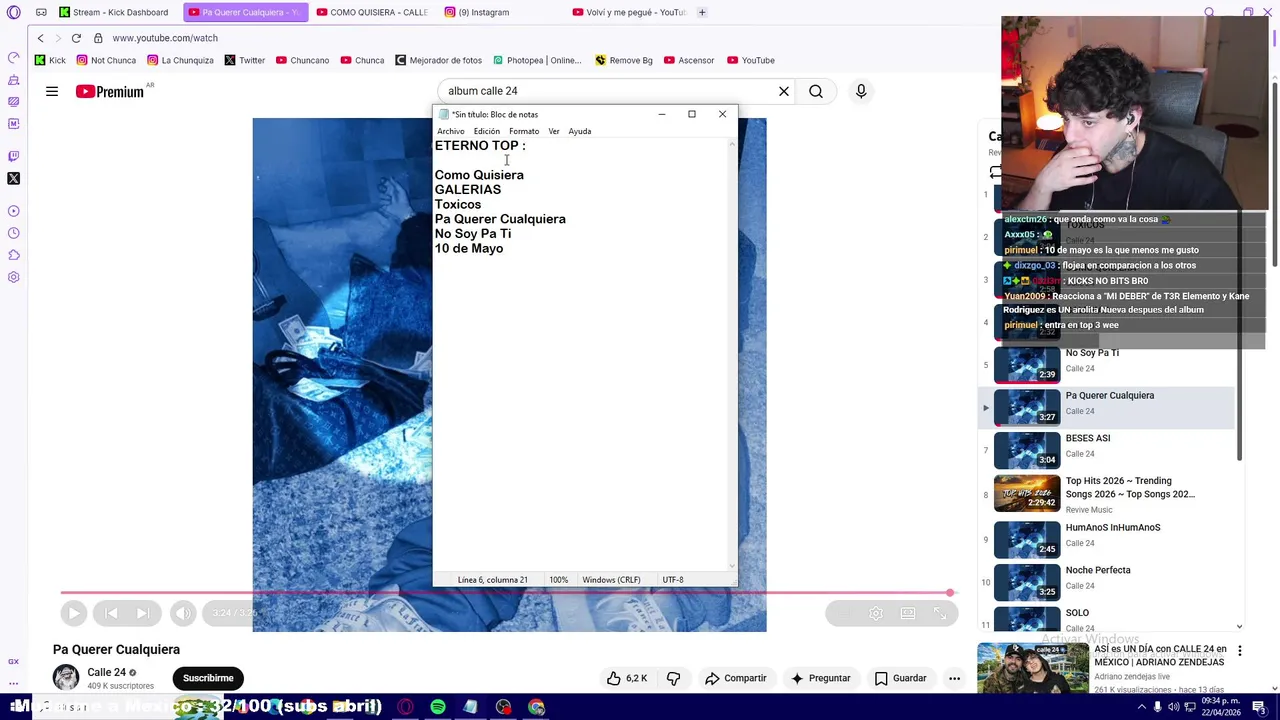Run the YouTube search magnifier button
The height and width of the screenshot is (720, 1280).
(816, 91)
